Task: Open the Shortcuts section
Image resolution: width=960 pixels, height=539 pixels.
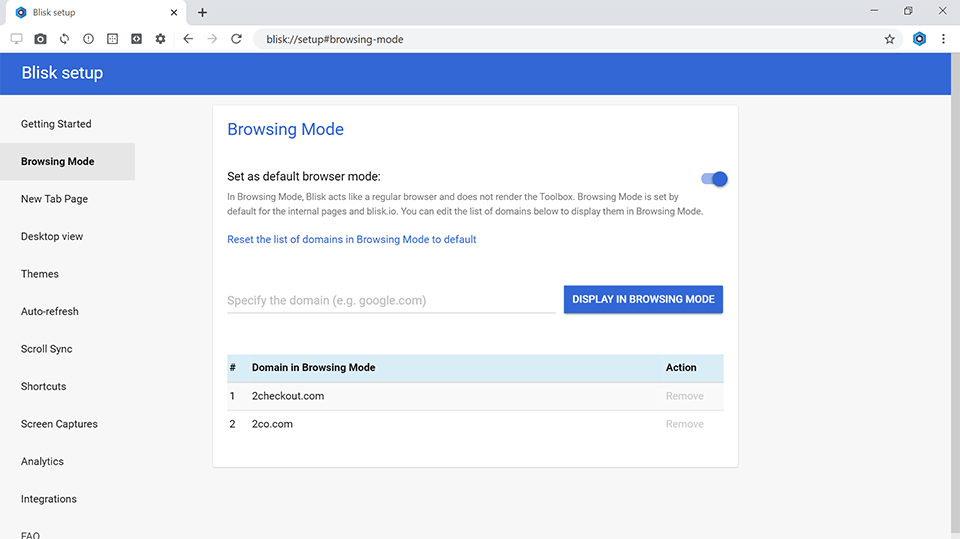Action: pyautogui.click(x=43, y=386)
